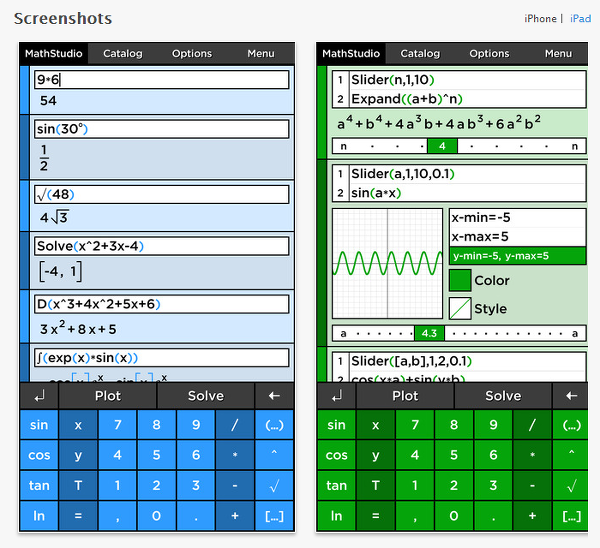Hit the backspace arrow on green keypad
The width and height of the screenshot is (600, 548).
571,396
